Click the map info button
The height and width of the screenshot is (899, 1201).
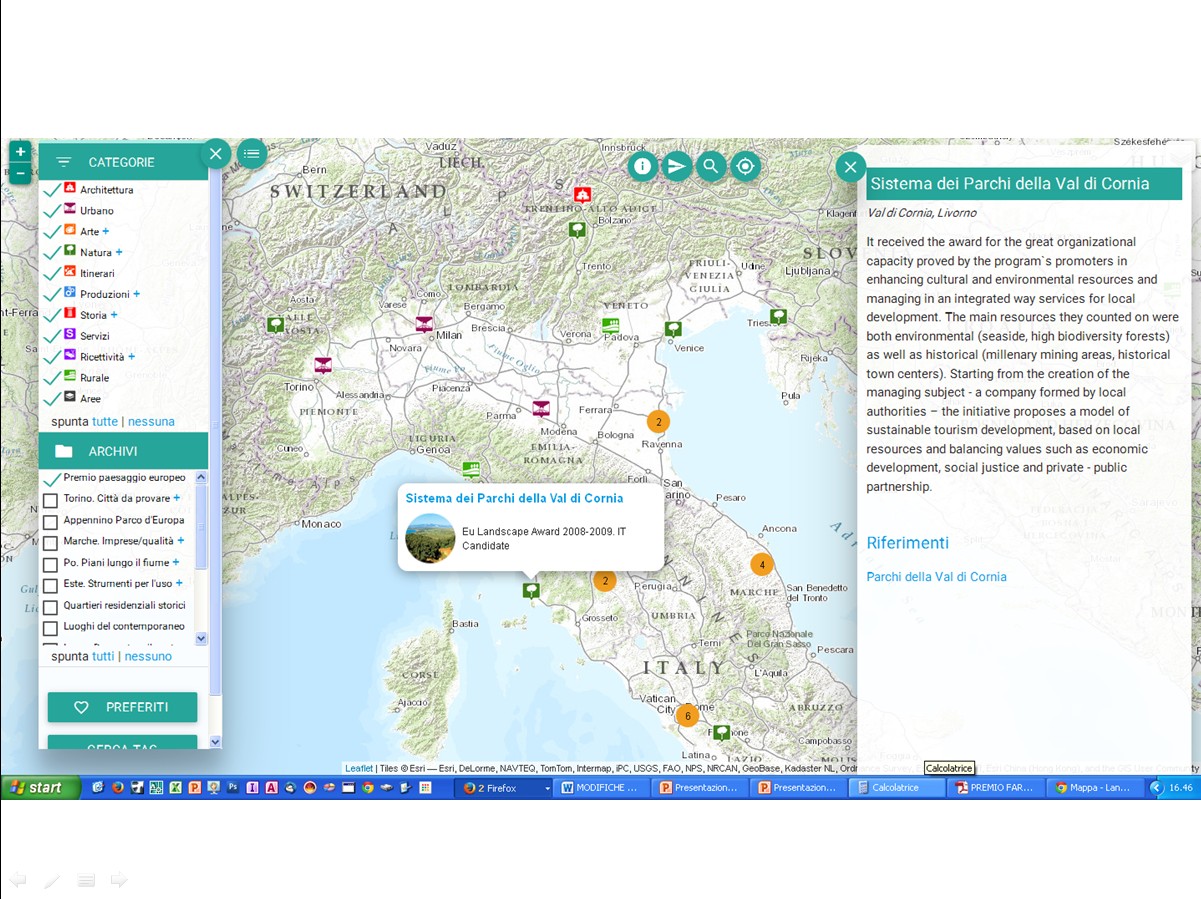click(x=642, y=166)
